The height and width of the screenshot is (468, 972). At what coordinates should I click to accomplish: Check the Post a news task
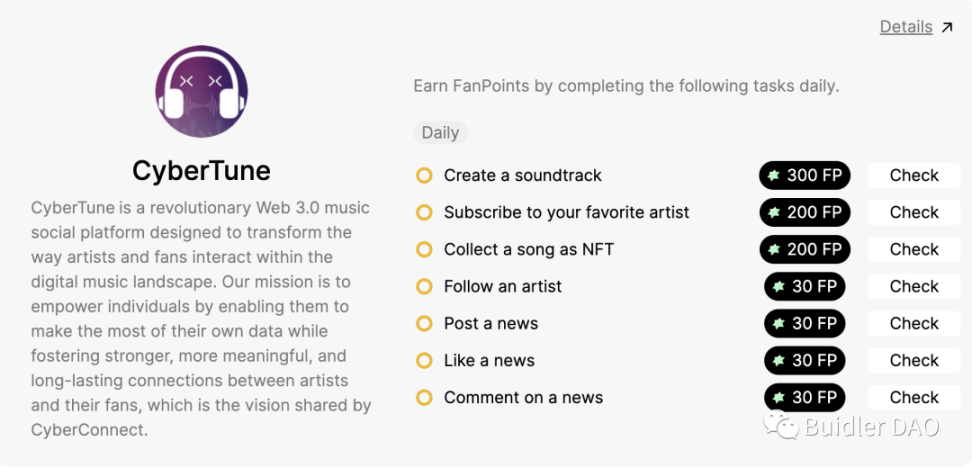(x=914, y=324)
